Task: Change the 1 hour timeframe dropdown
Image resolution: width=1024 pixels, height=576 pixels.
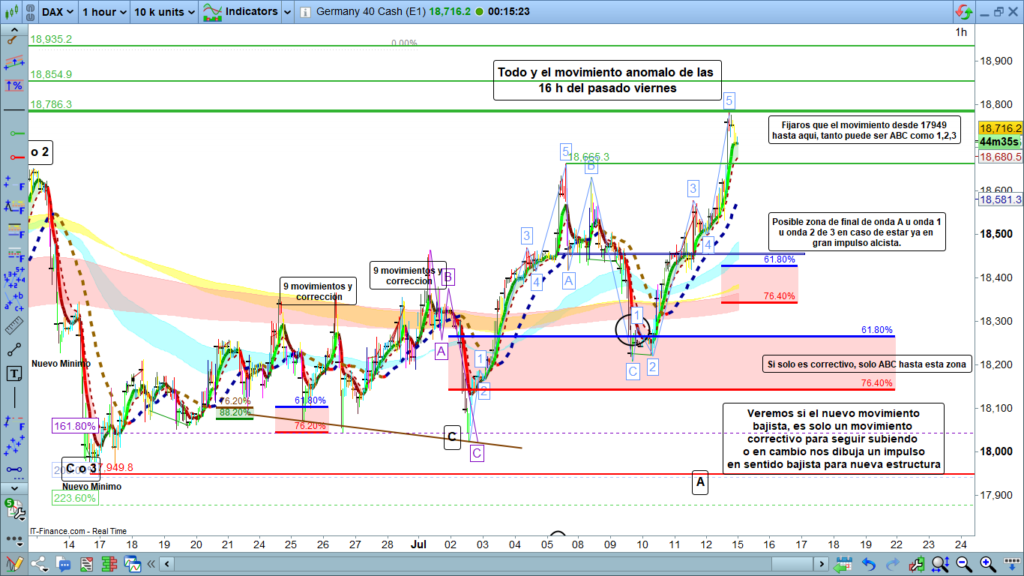Action: (x=103, y=11)
